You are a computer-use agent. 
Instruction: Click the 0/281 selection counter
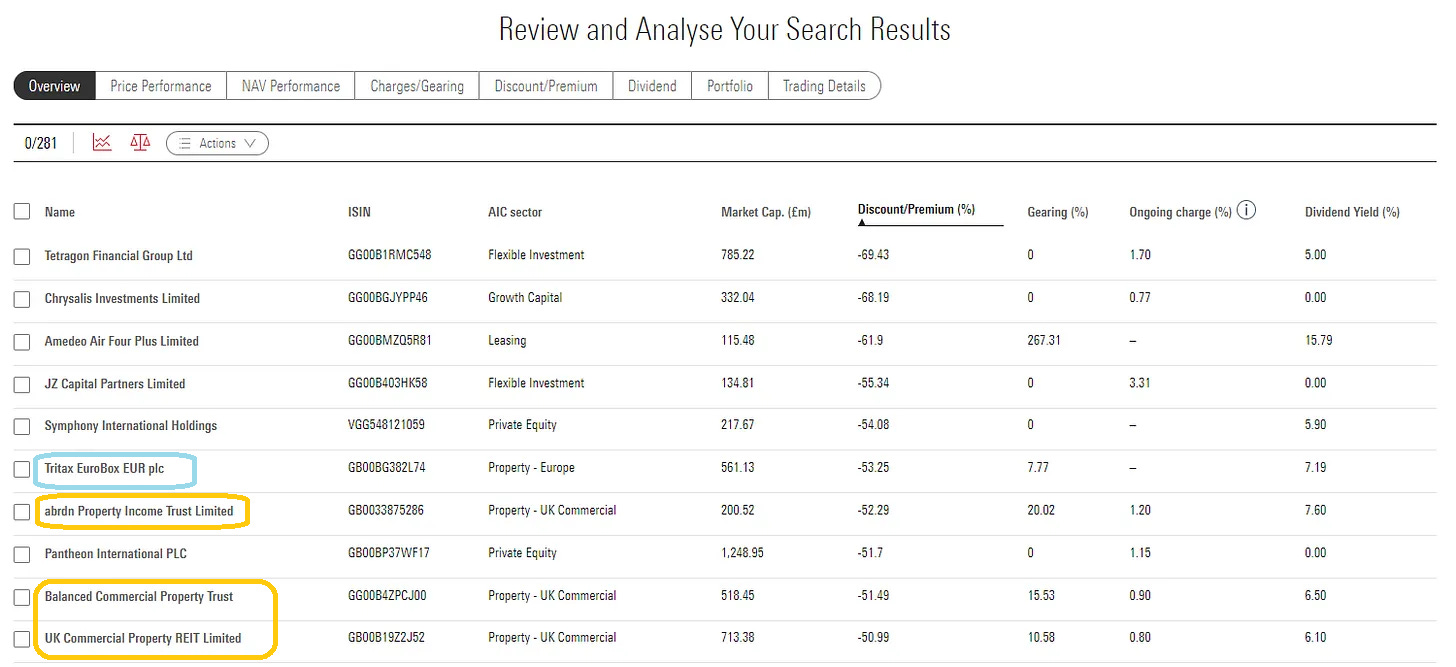[x=41, y=143]
